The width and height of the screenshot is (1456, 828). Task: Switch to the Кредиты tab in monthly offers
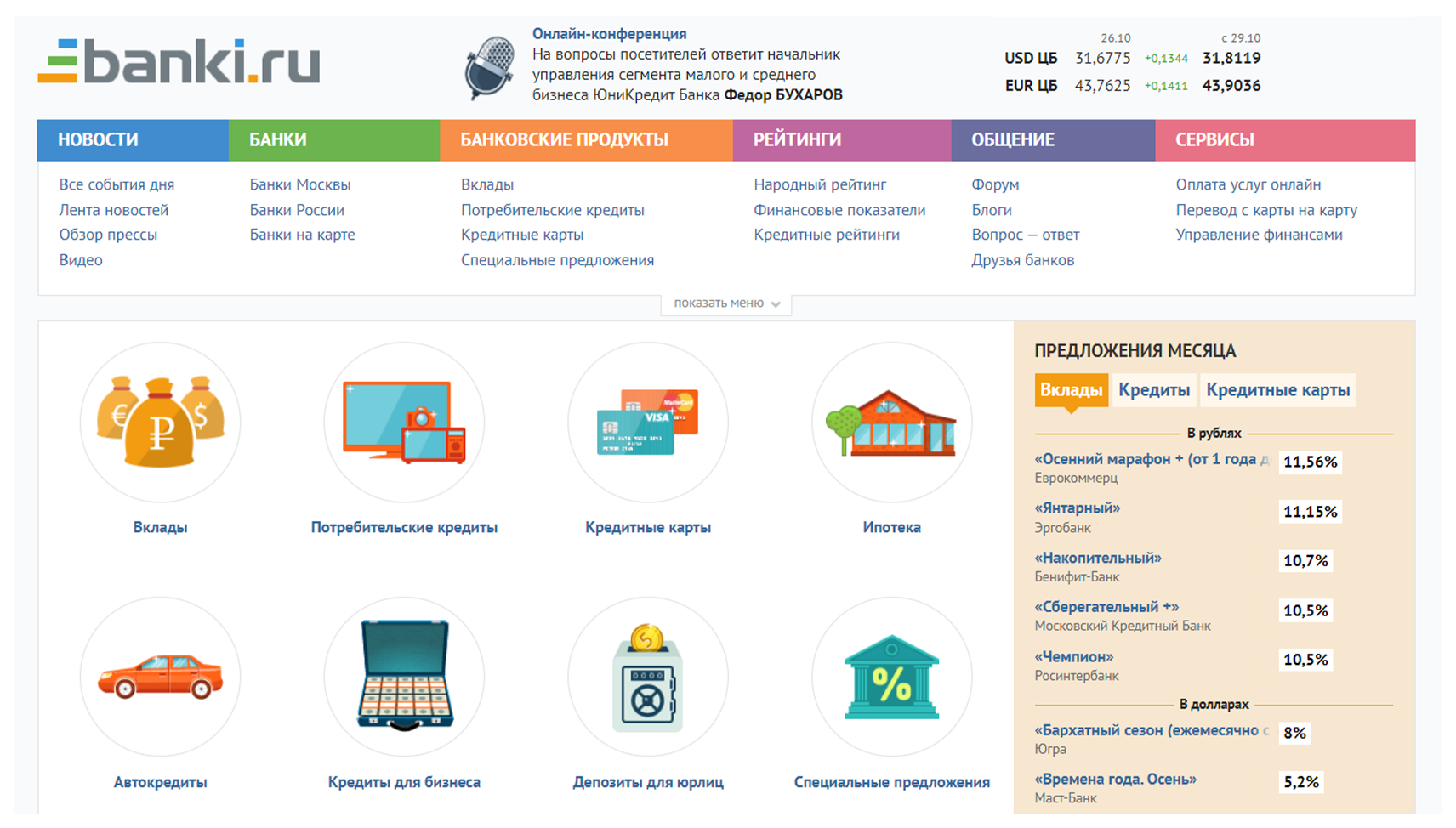coord(1153,390)
